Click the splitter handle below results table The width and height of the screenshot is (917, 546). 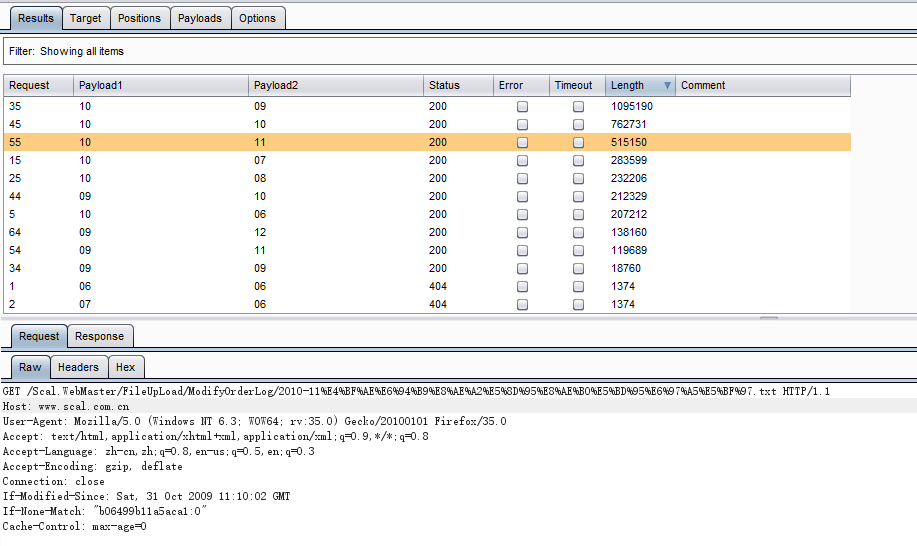point(769,319)
